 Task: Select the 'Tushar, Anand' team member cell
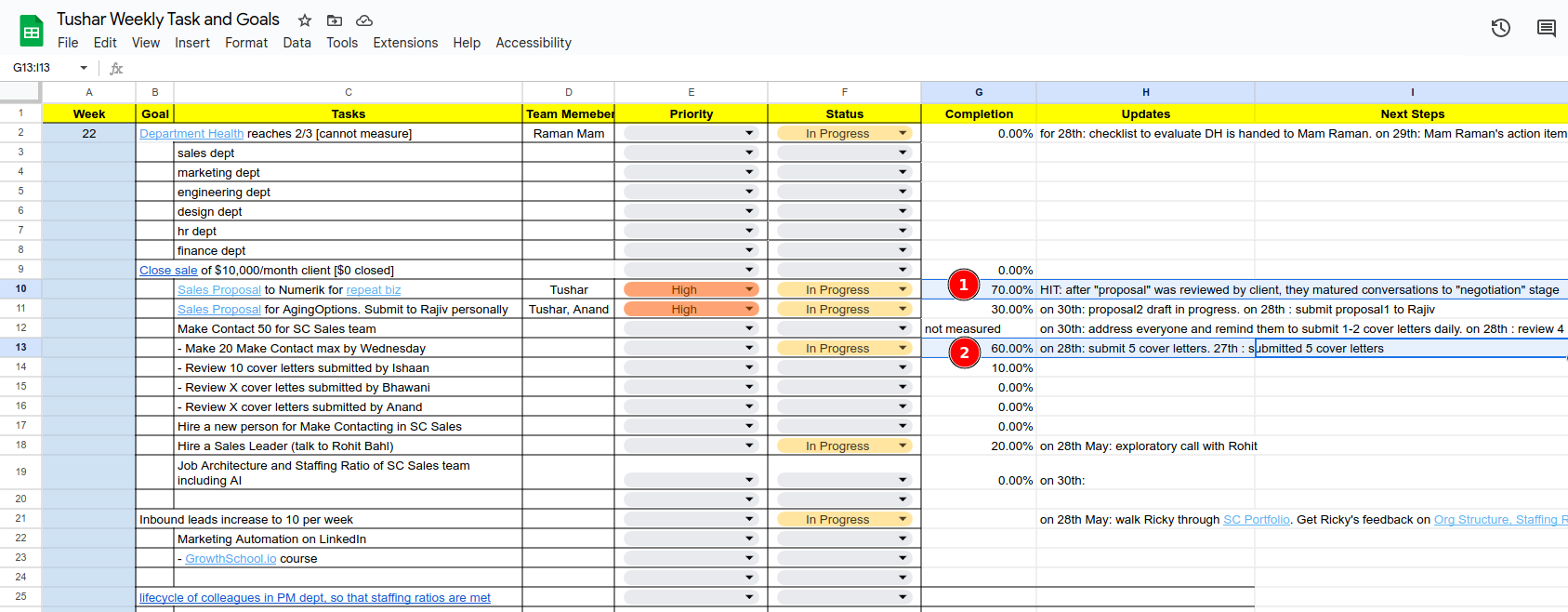click(x=568, y=310)
